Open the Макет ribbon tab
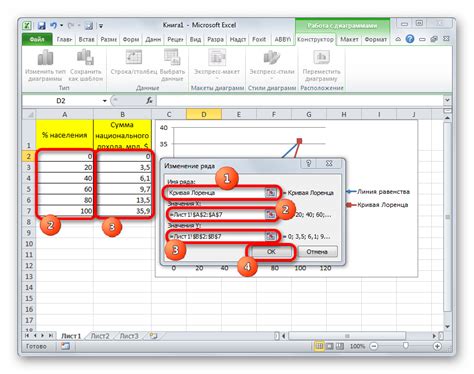 coord(349,40)
